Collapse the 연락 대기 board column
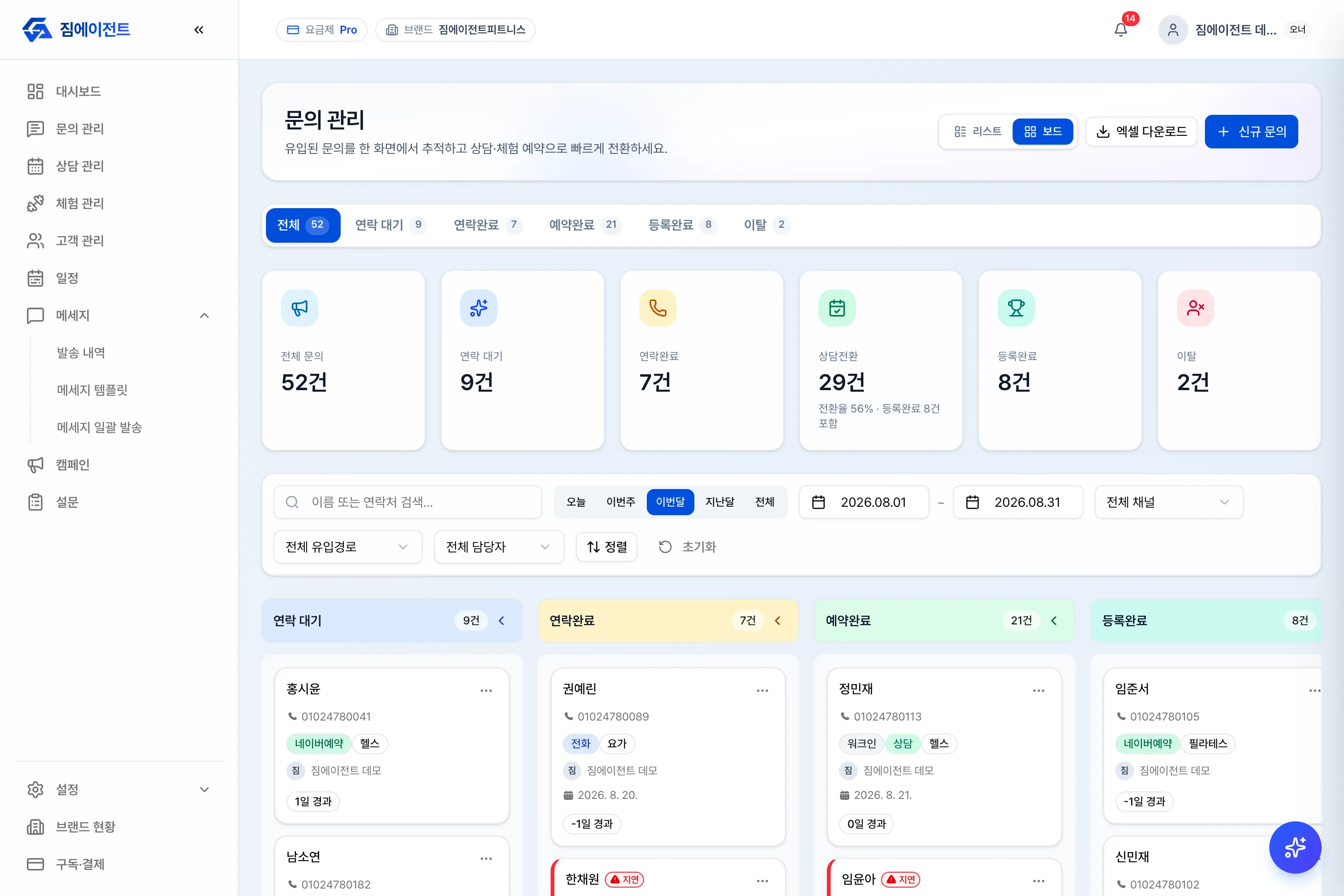Screen dimensions: 1344x896 click(x=502, y=621)
